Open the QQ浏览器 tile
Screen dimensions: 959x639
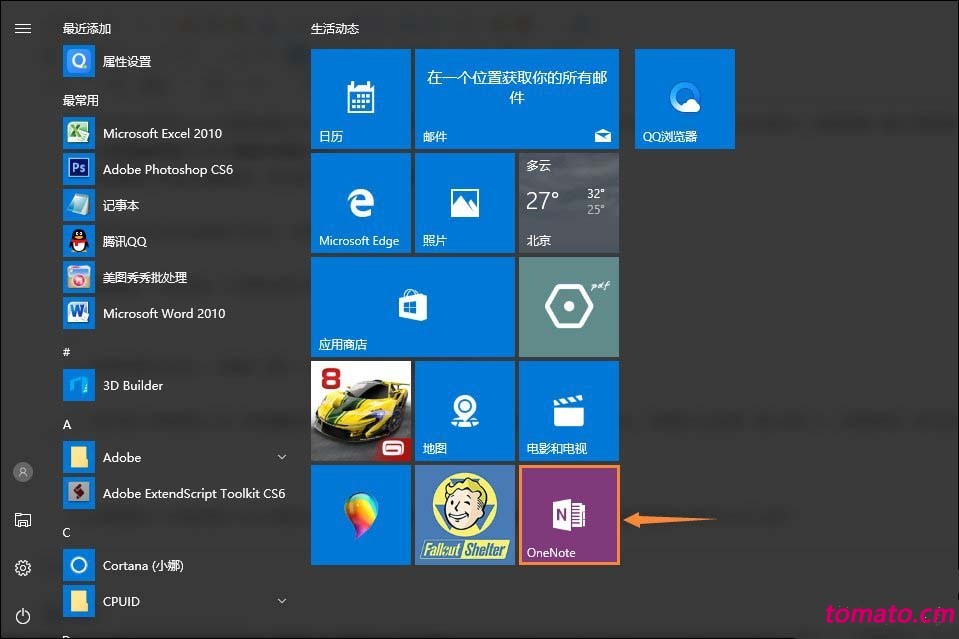685,99
